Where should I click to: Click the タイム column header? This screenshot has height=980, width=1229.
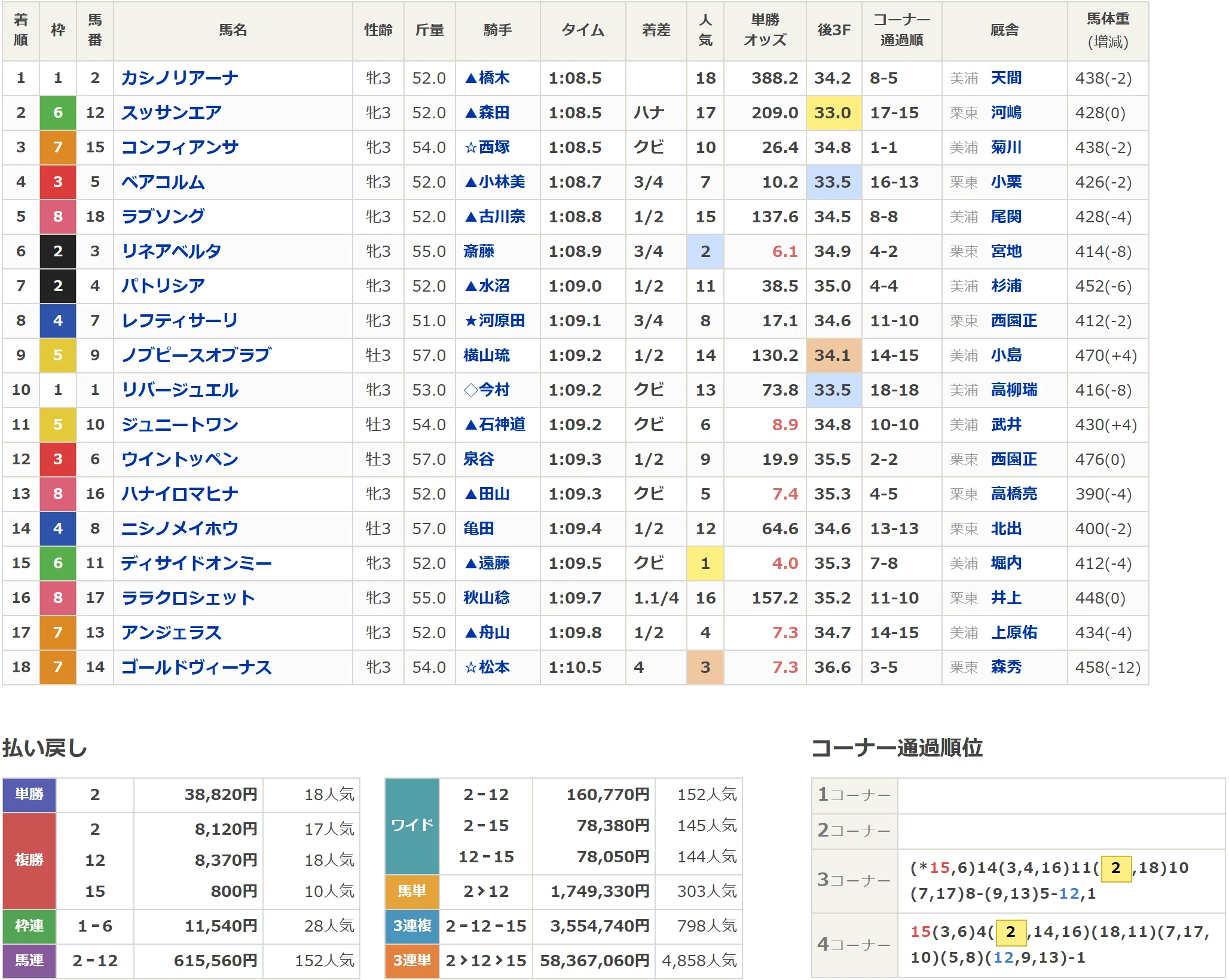tap(583, 30)
